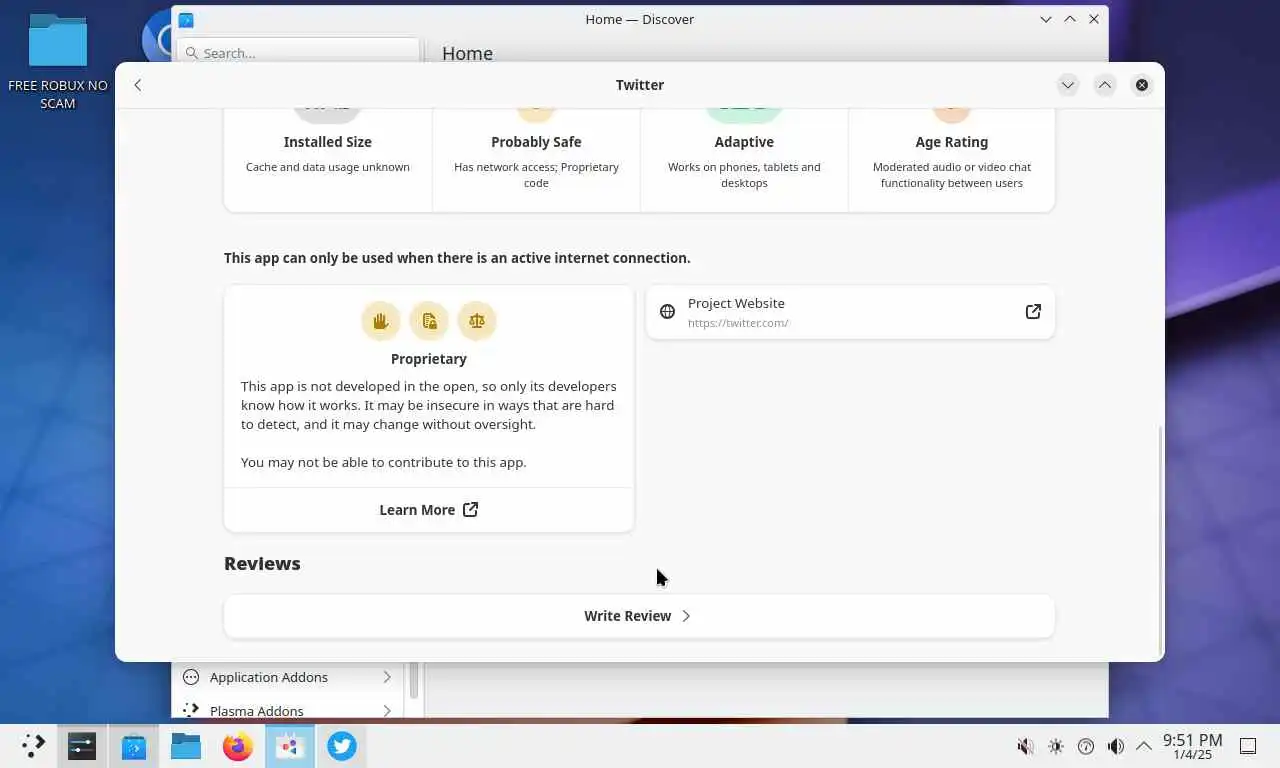1280x768 pixels.
Task: Click the Proprietary balance scale icon
Action: pyautogui.click(x=477, y=321)
